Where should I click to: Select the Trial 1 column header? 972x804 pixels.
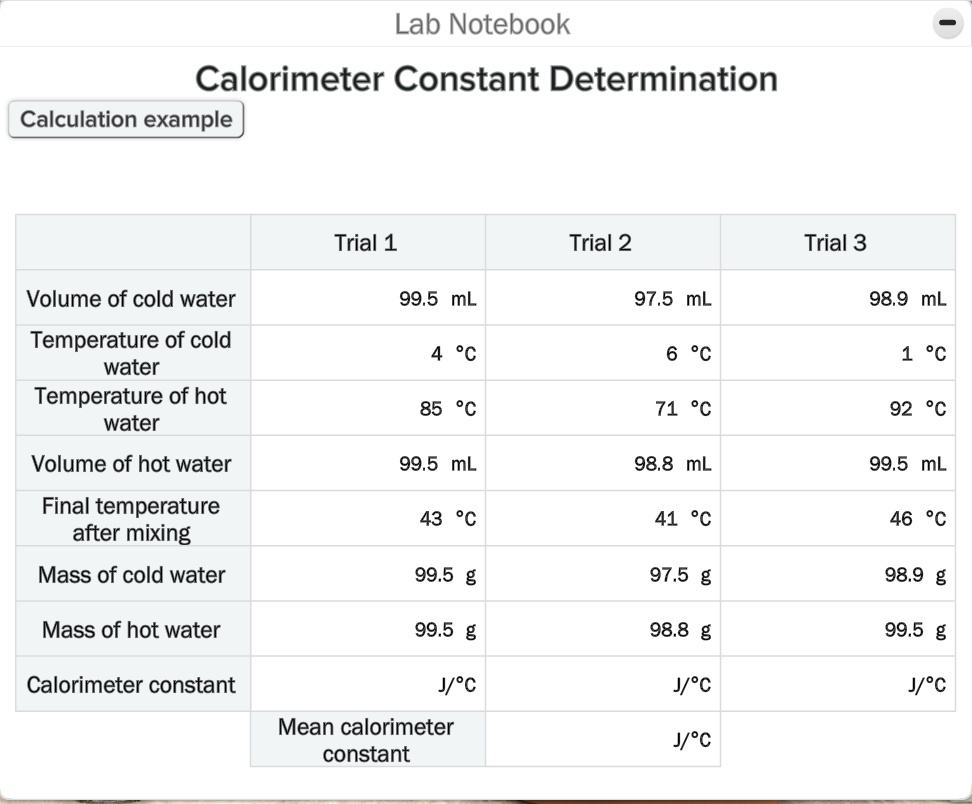tap(366, 242)
